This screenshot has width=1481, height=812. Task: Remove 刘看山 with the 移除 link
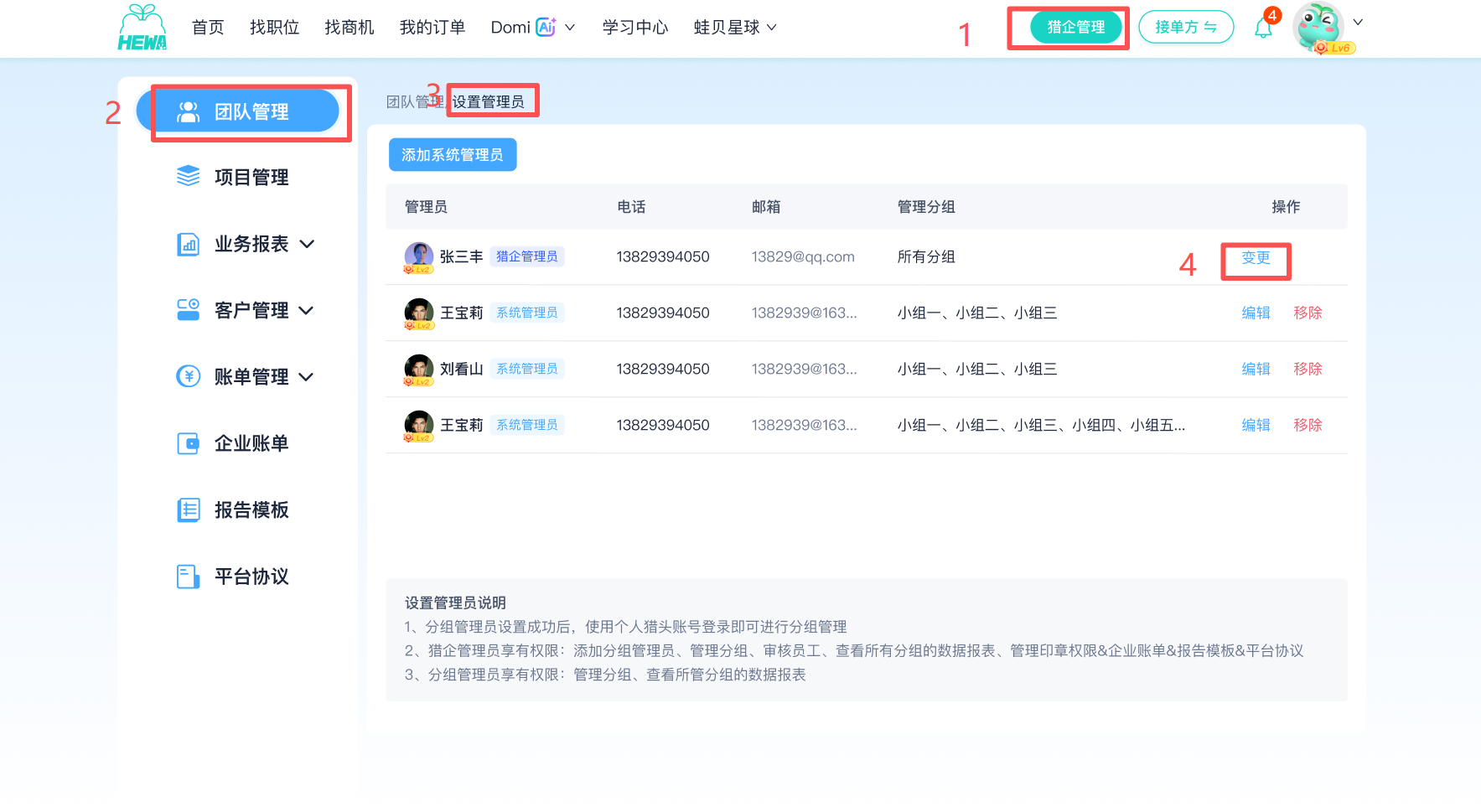coord(1308,369)
